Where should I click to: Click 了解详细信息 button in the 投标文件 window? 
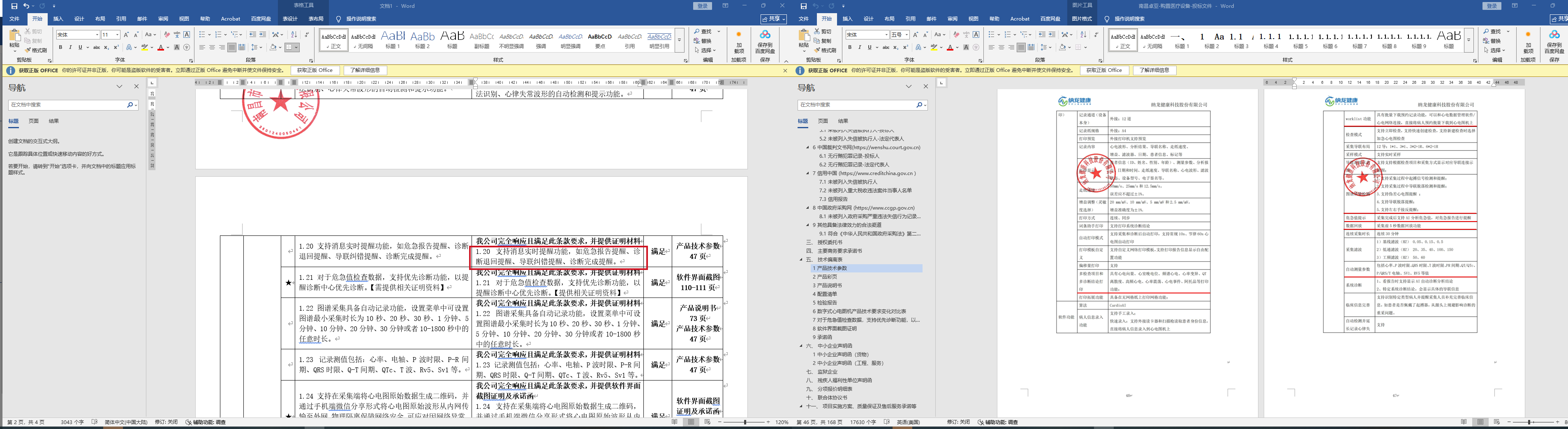click(1154, 71)
